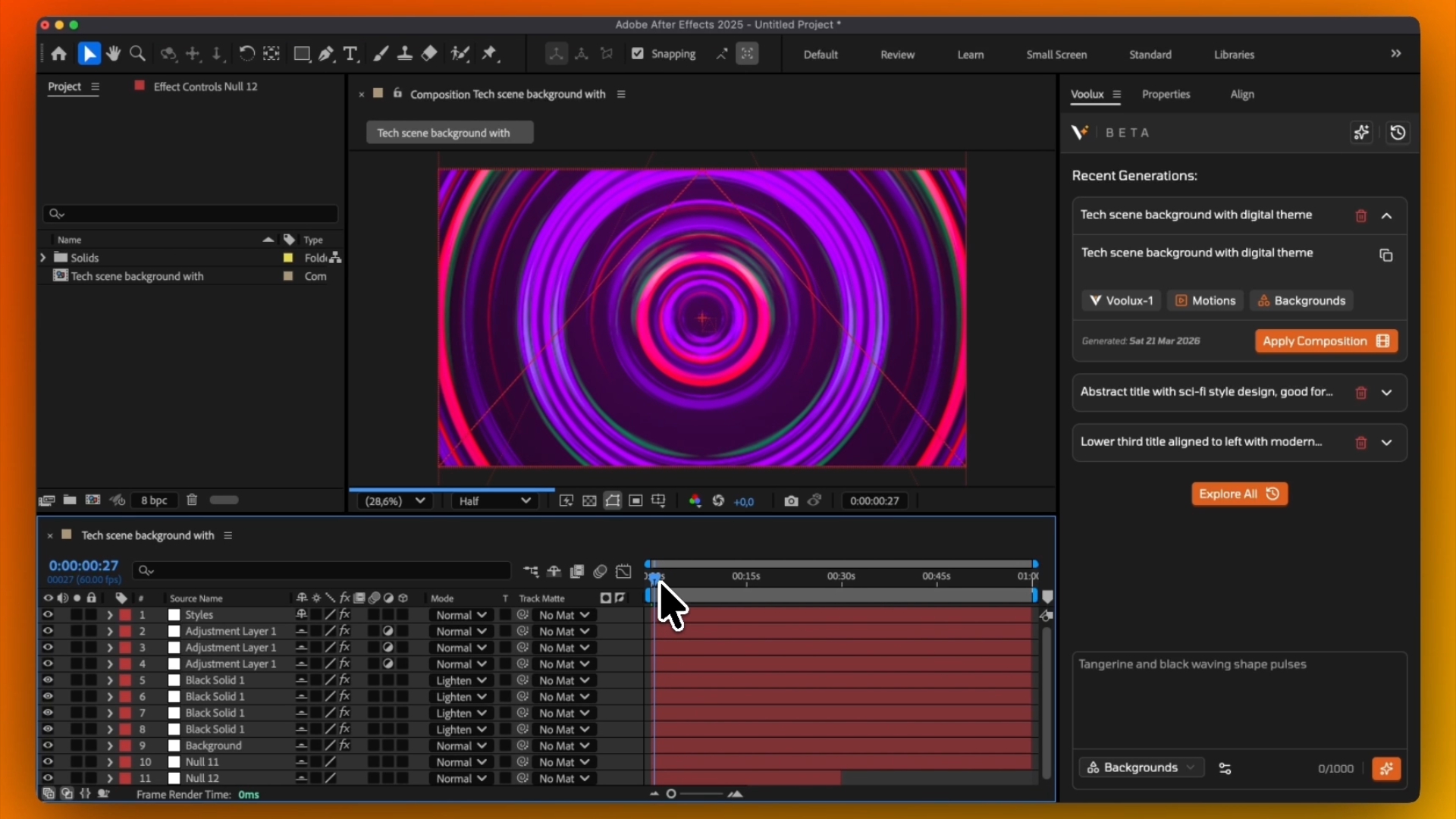Switch to the Properties panel tab
This screenshot has width=1456, height=819.
[x=1166, y=94]
